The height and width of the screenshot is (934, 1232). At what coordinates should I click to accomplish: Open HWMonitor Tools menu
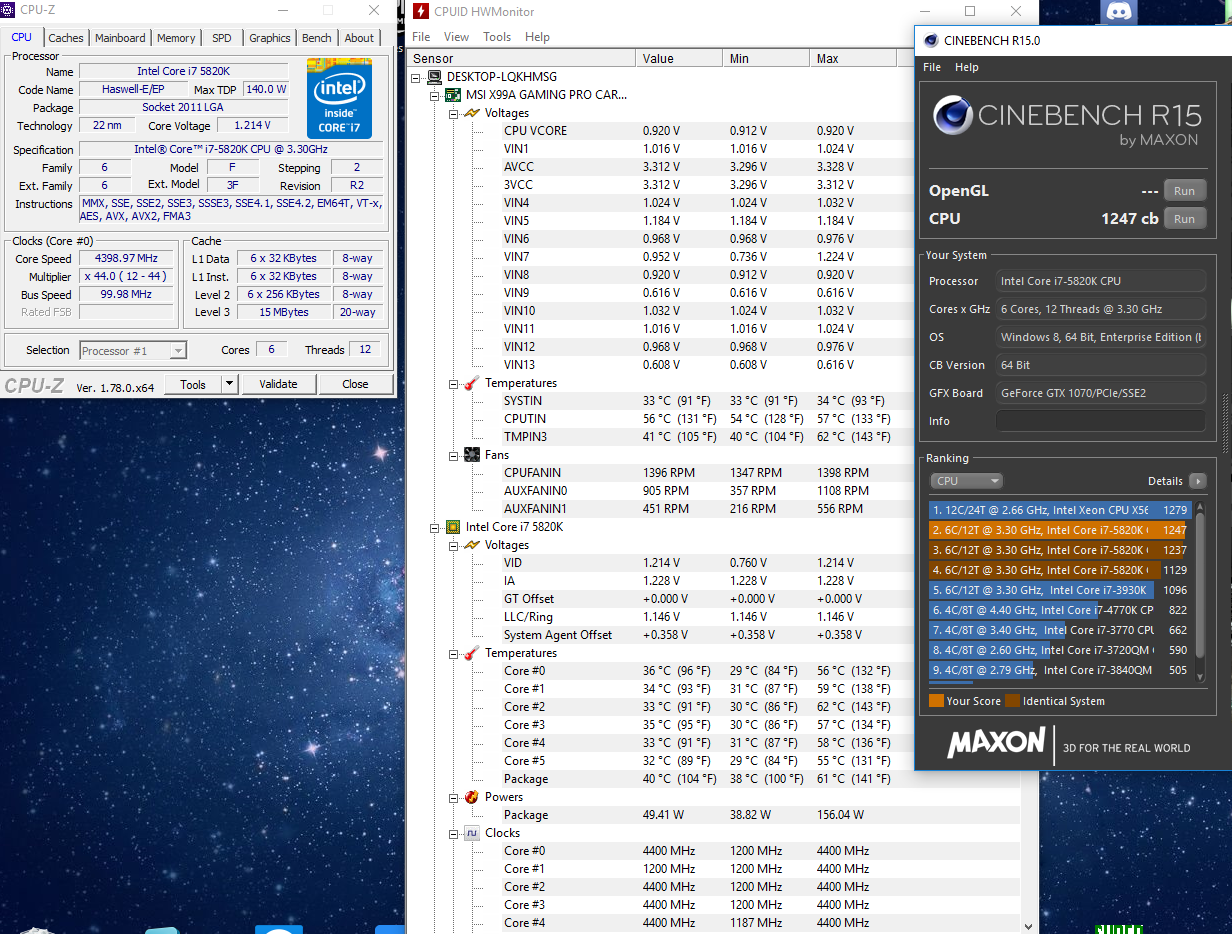point(497,37)
